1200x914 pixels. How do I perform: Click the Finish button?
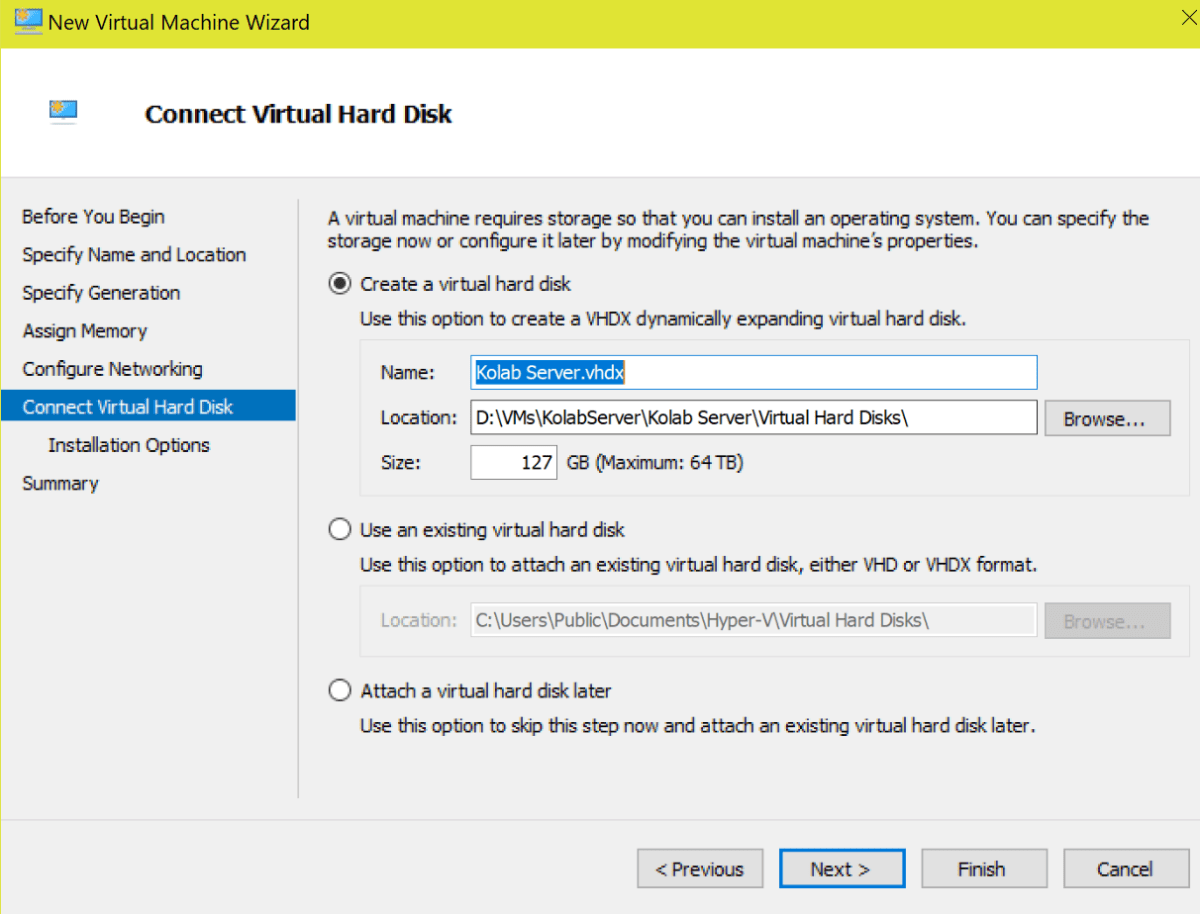[x=983, y=868]
